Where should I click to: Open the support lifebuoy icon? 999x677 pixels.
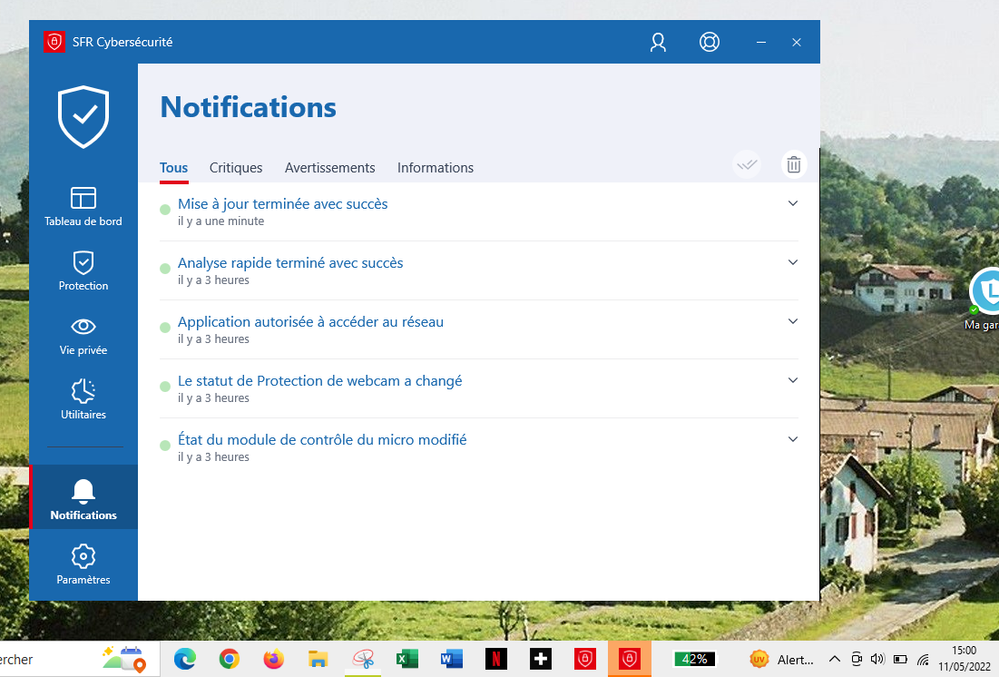[x=709, y=42]
